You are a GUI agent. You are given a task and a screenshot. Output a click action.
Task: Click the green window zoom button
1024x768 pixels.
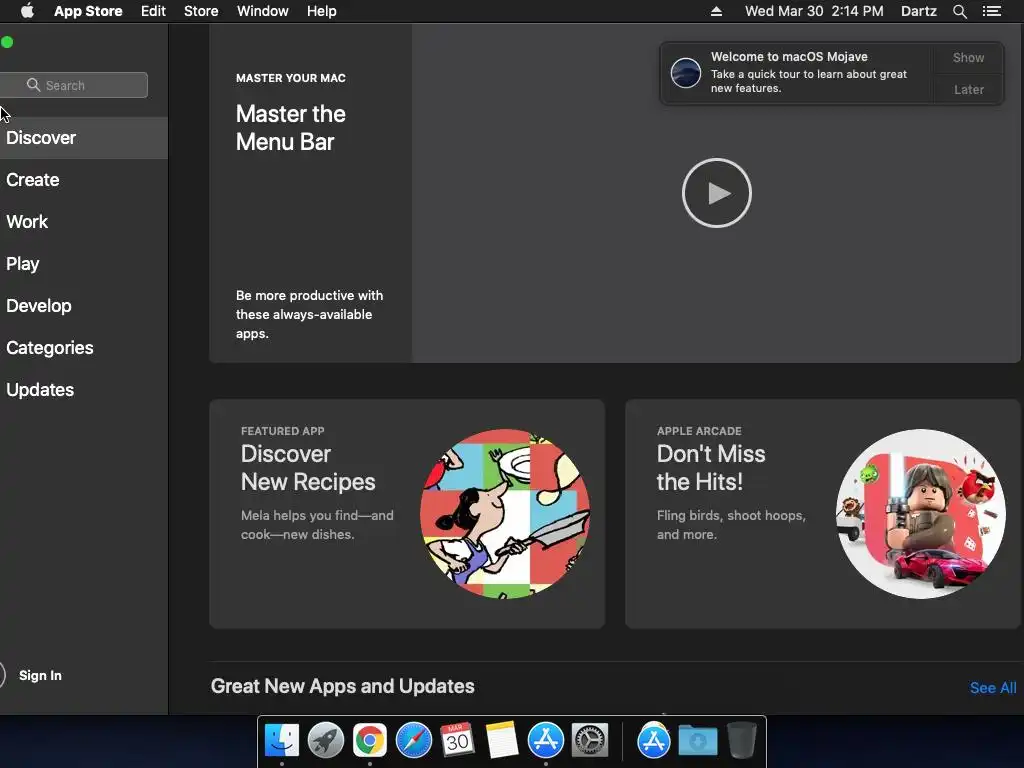(7, 42)
